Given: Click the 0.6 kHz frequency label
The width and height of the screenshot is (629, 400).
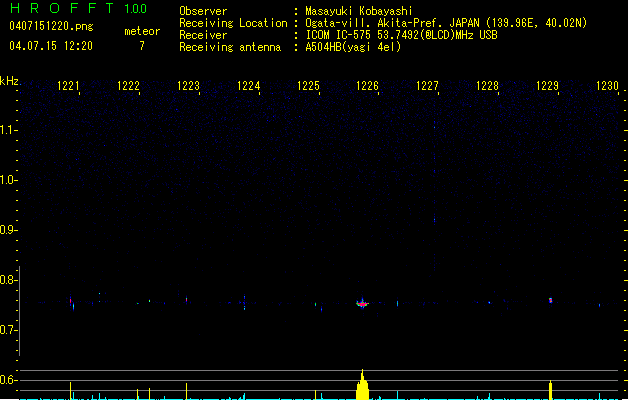Looking at the screenshot, I should pyautogui.click(x=8, y=380).
